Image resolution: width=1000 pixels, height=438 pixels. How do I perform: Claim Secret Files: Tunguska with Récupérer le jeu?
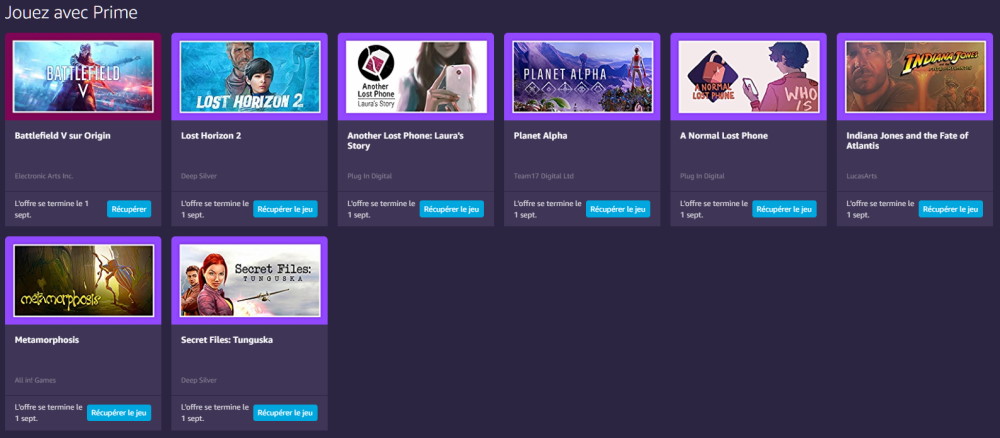click(x=285, y=412)
